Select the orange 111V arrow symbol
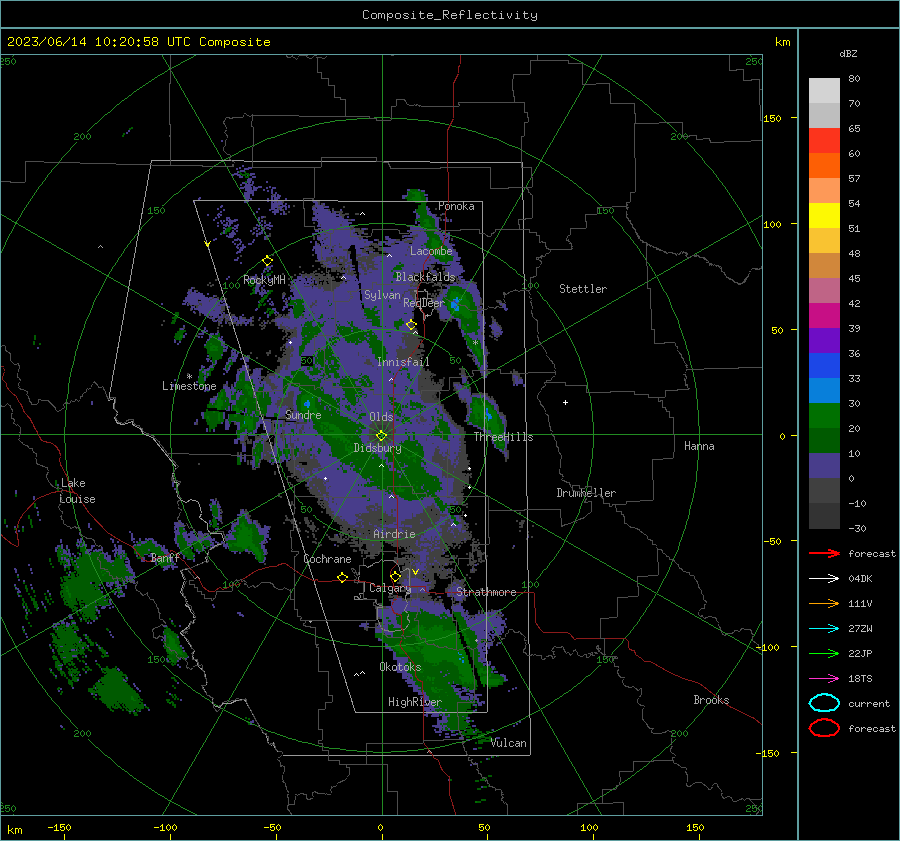 824,603
